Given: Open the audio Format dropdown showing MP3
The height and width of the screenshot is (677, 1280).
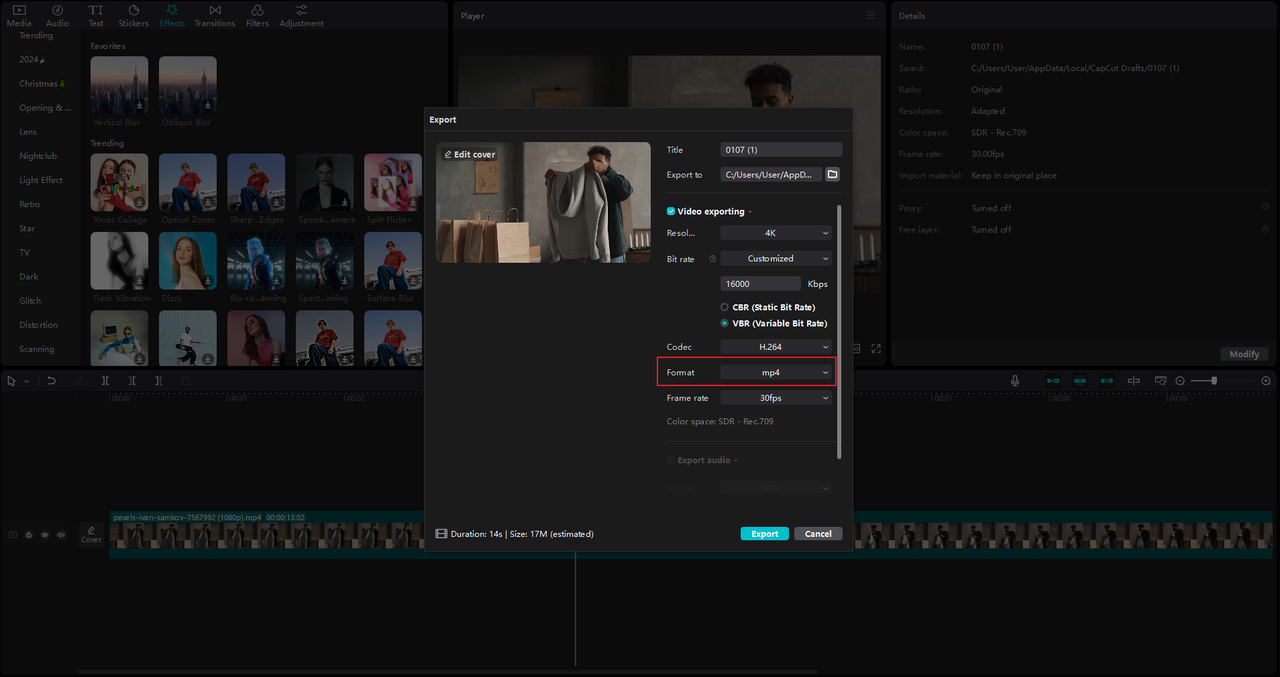Looking at the screenshot, I should [x=777, y=488].
